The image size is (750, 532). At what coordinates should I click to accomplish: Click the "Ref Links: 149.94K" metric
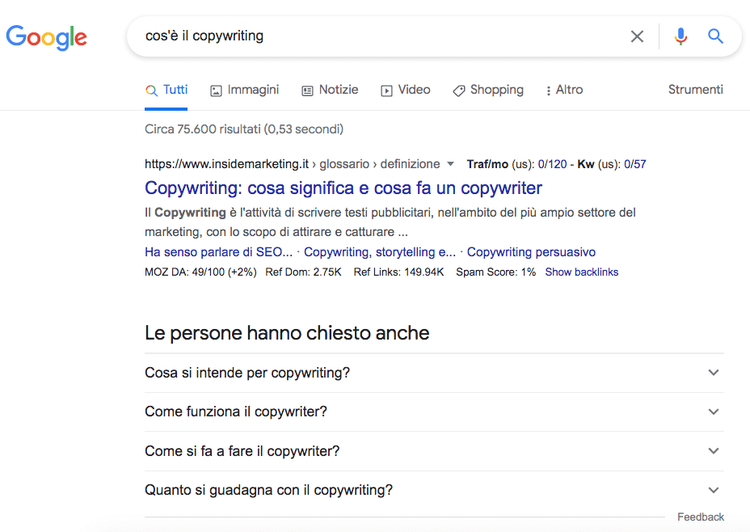(398, 272)
